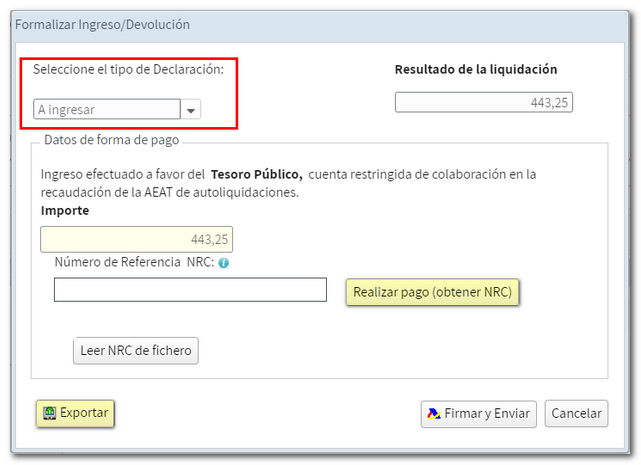
Task: Select the Resultado de la liquidación value field
Action: tap(483, 102)
